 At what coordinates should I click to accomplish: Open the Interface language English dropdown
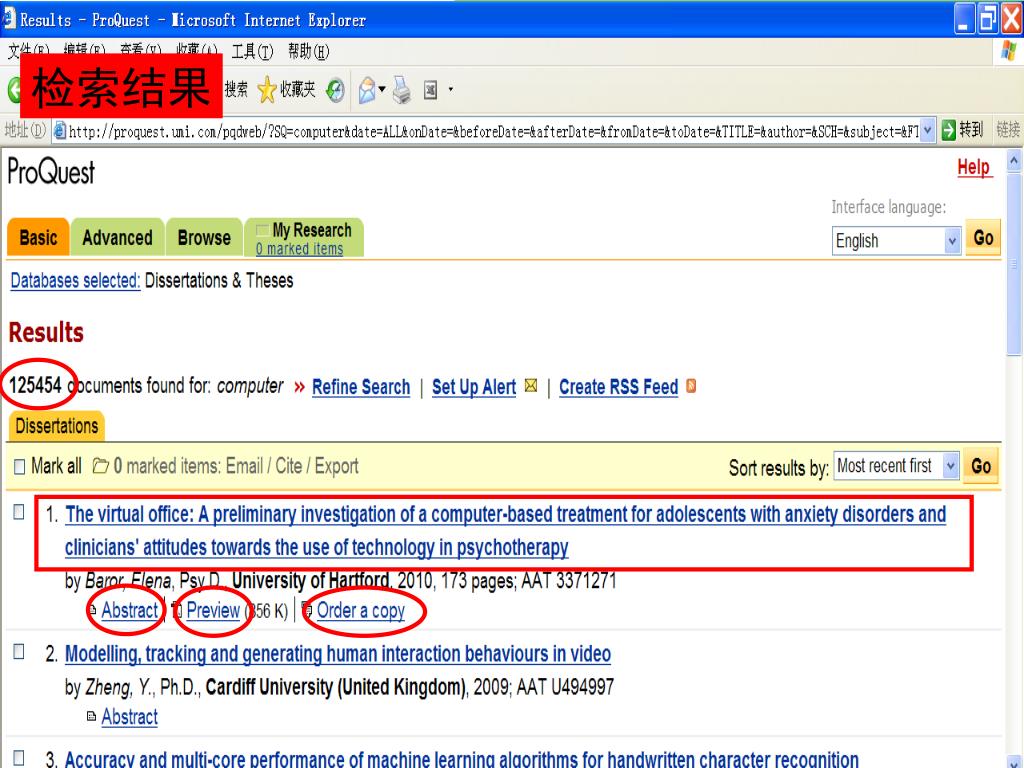pyautogui.click(x=896, y=240)
